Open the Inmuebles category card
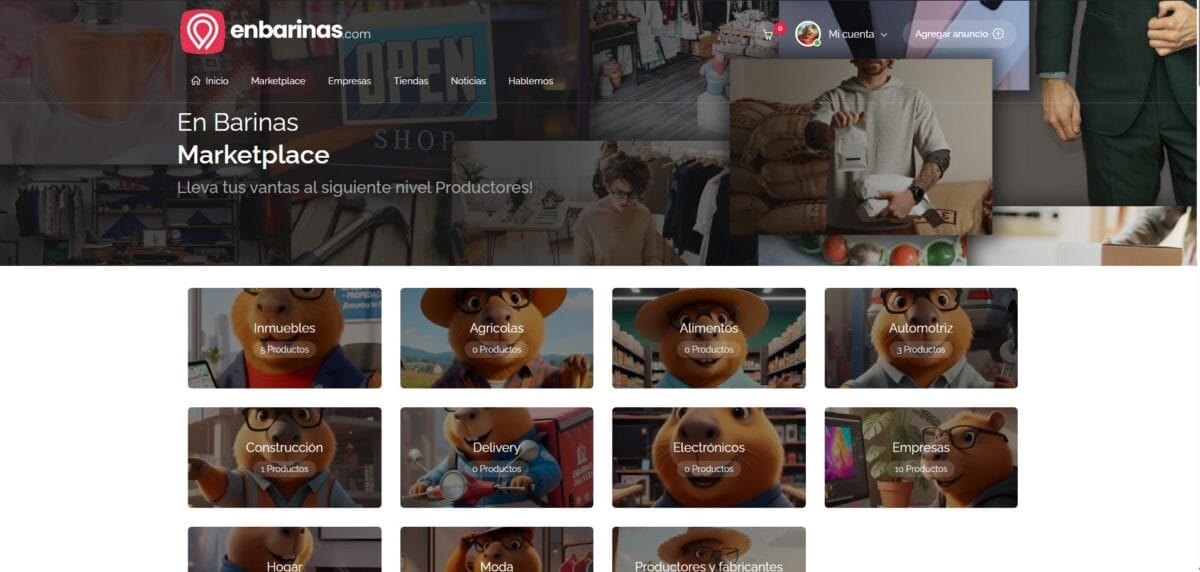The width and height of the screenshot is (1200, 572). [x=284, y=338]
